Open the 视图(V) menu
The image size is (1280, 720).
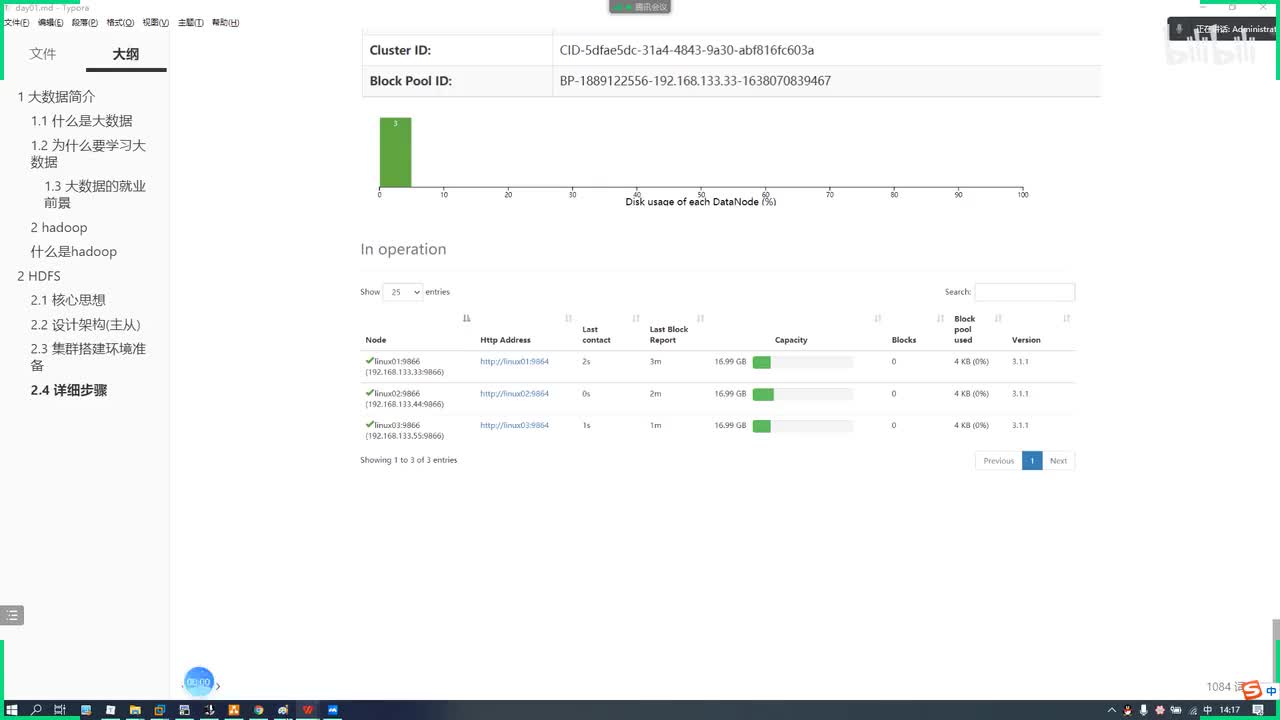click(155, 22)
